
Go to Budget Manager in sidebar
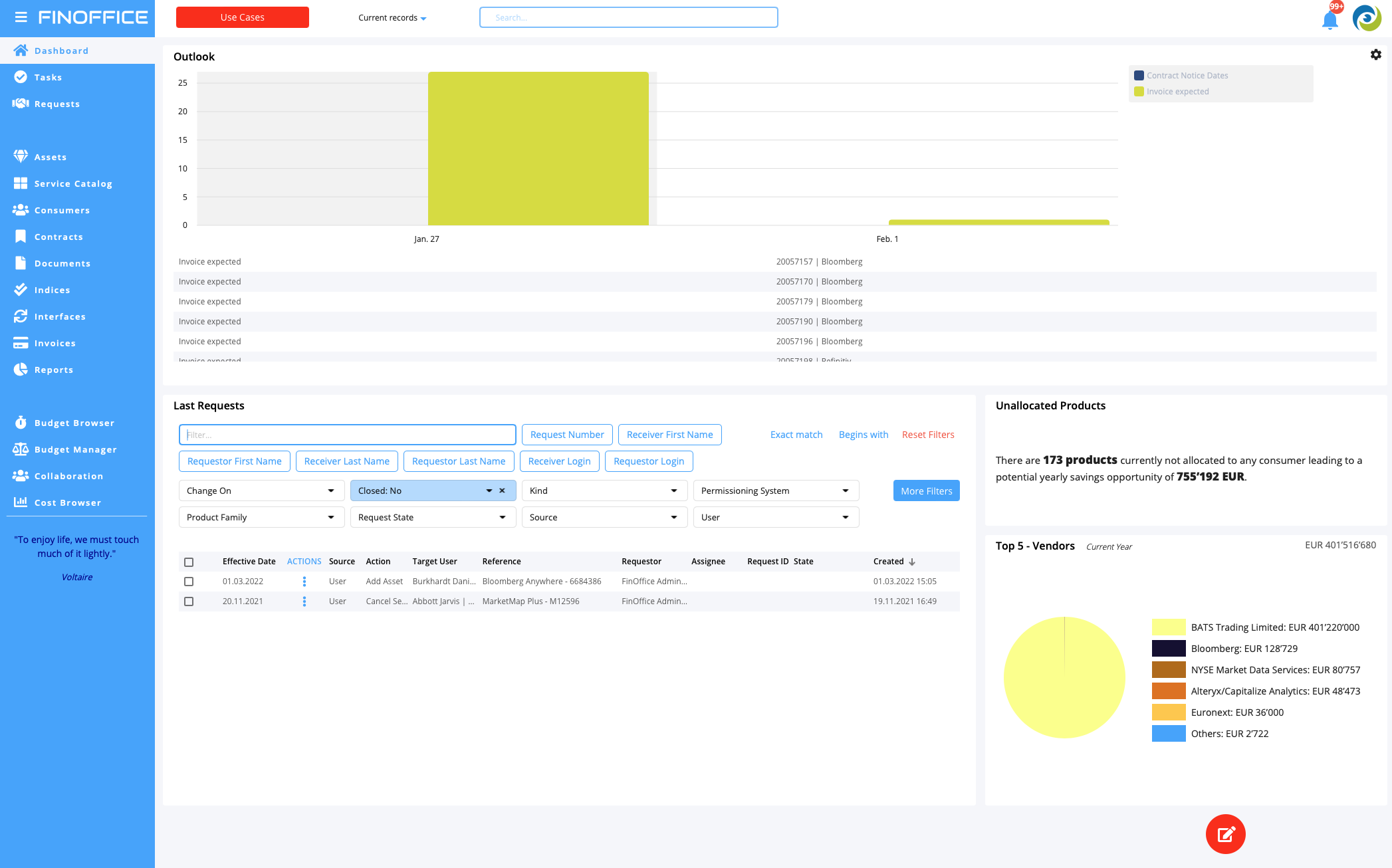(x=77, y=449)
